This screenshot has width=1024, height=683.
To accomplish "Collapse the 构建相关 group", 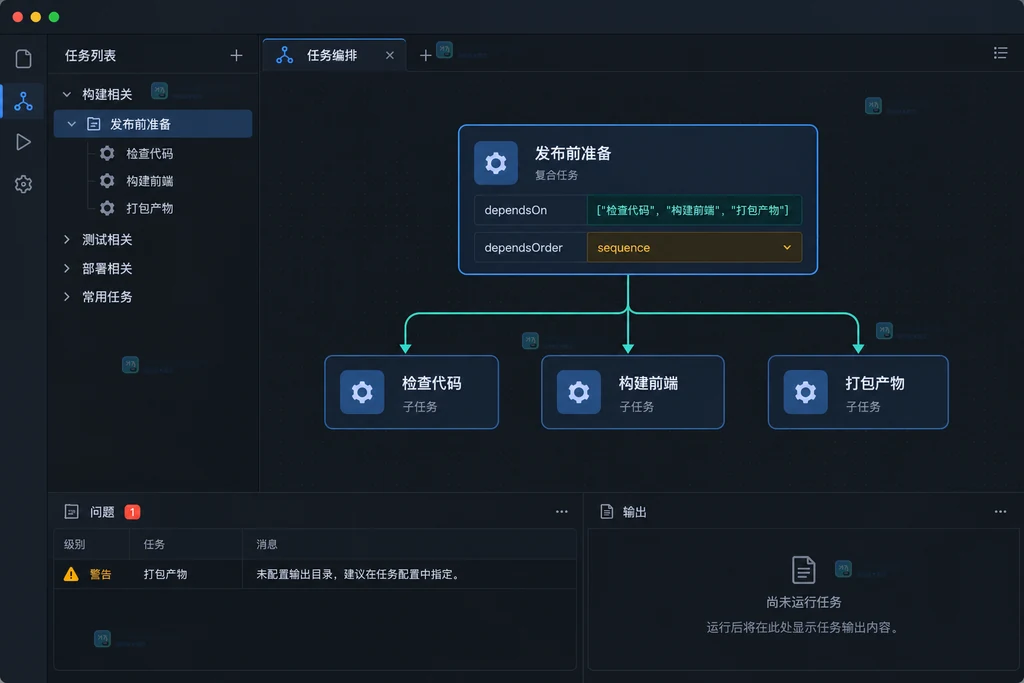I will point(67,95).
